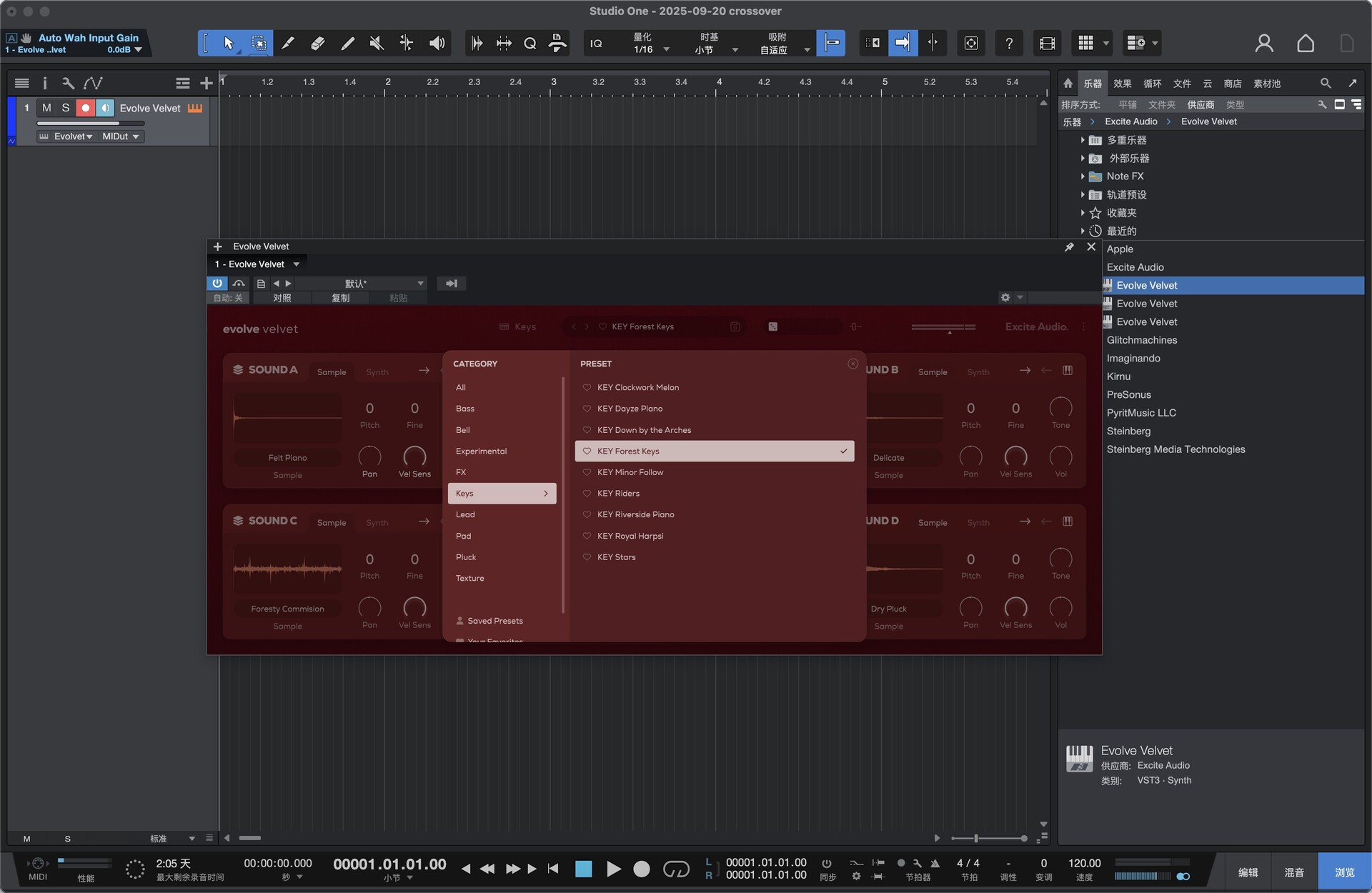Open the help question mark icon
This screenshot has width=1372, height=893.
1009,44
